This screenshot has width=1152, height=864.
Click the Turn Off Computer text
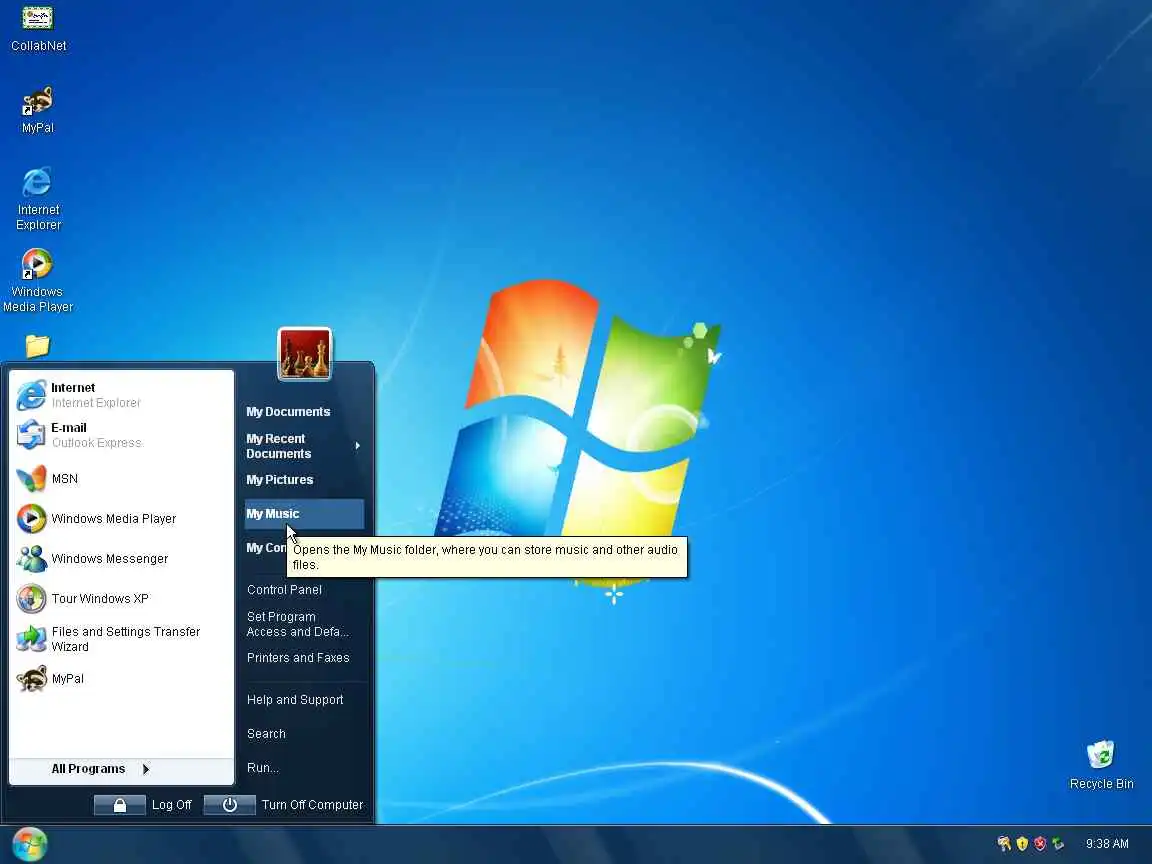312,805
